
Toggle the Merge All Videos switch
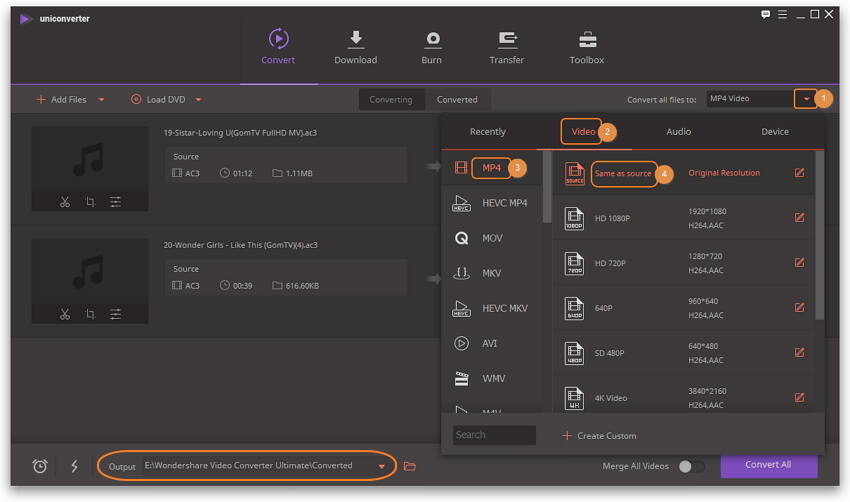tap(692, 466)
